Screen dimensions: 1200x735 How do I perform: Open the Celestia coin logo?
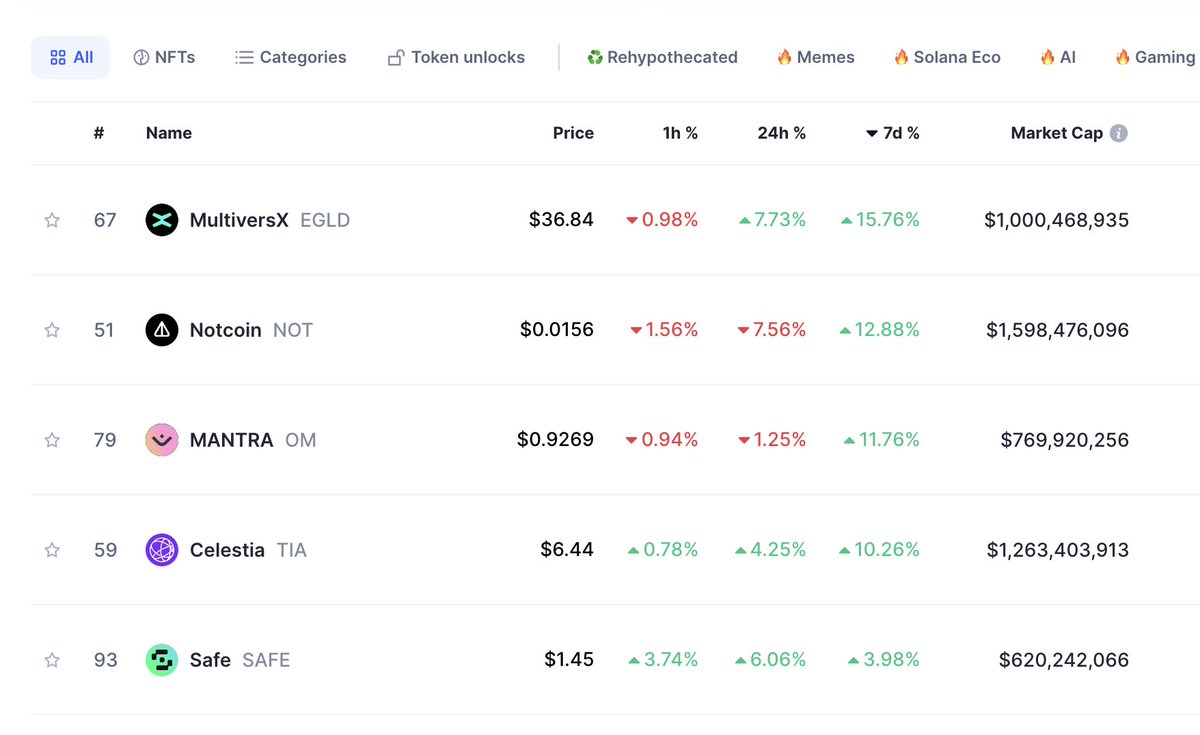162,550
